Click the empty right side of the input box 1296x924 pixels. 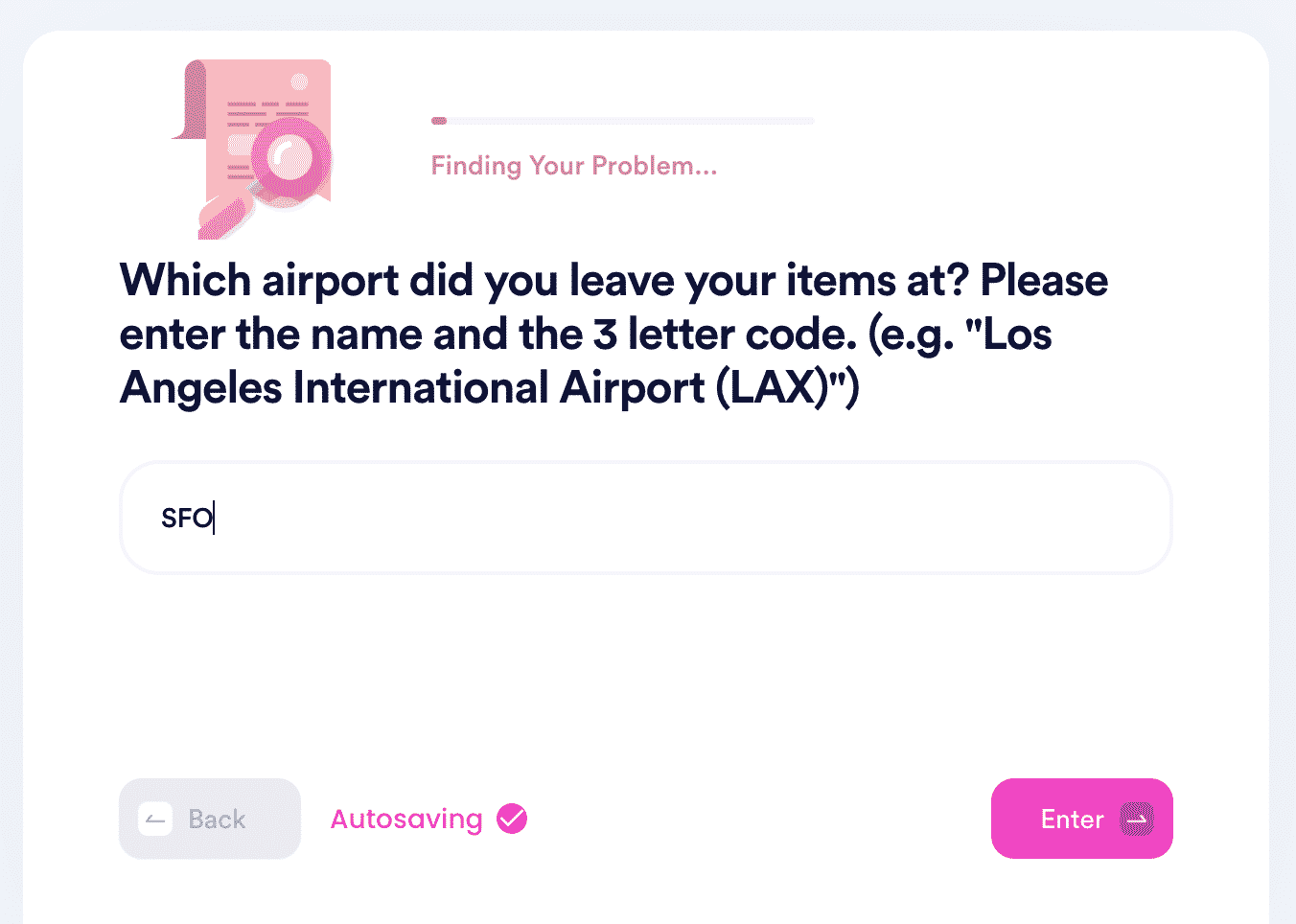click(x=863, y=518)
